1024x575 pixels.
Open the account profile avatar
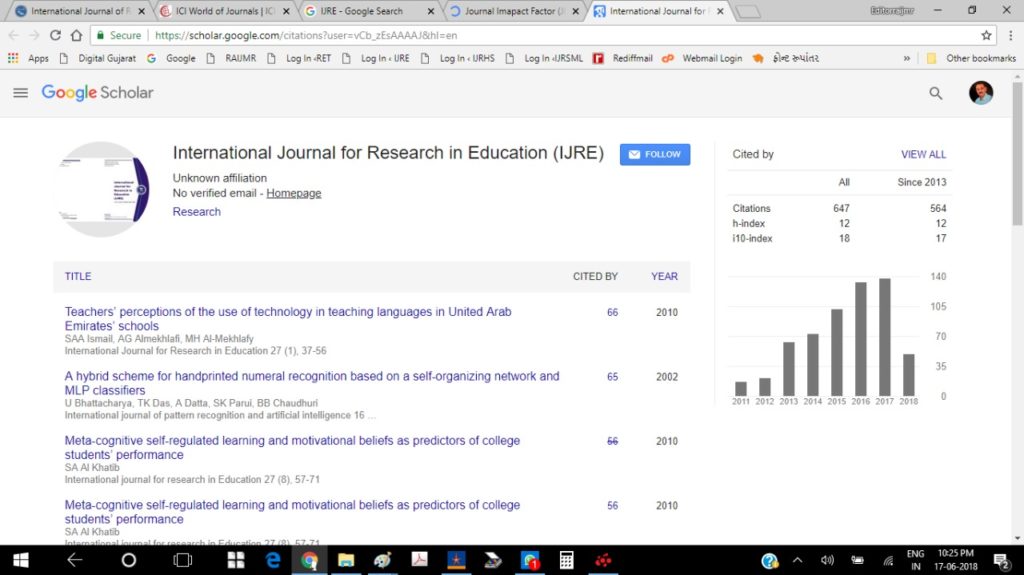click(x=980, y=93)
